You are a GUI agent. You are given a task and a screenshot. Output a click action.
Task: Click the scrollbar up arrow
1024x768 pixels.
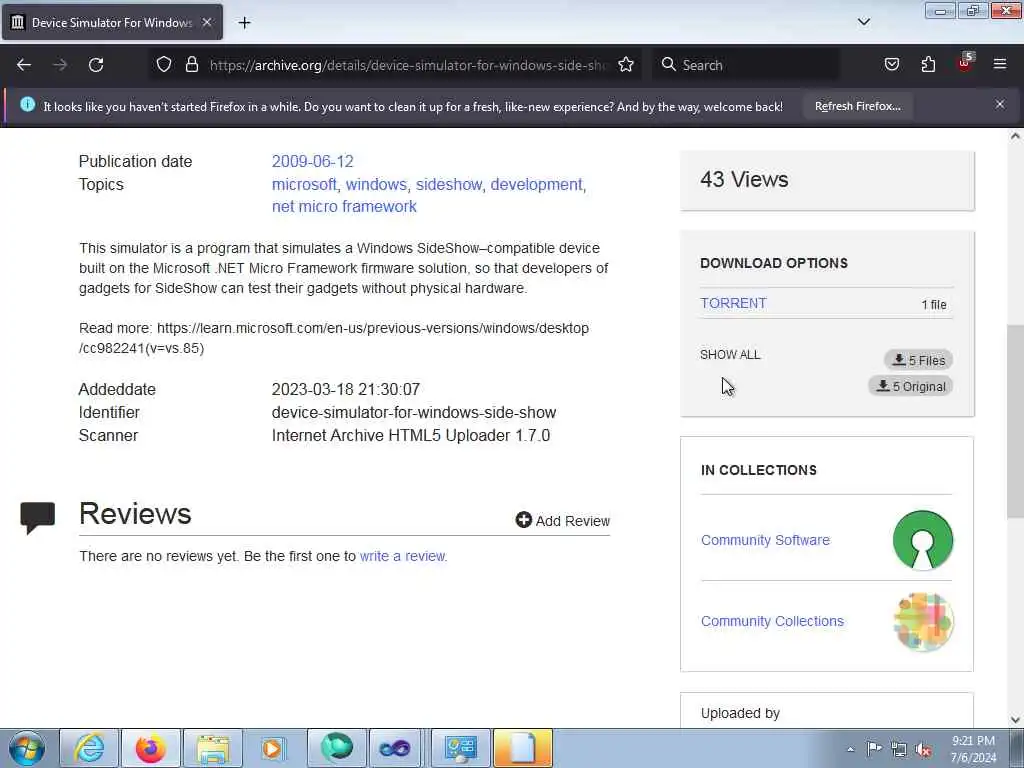pos(1015,136)
